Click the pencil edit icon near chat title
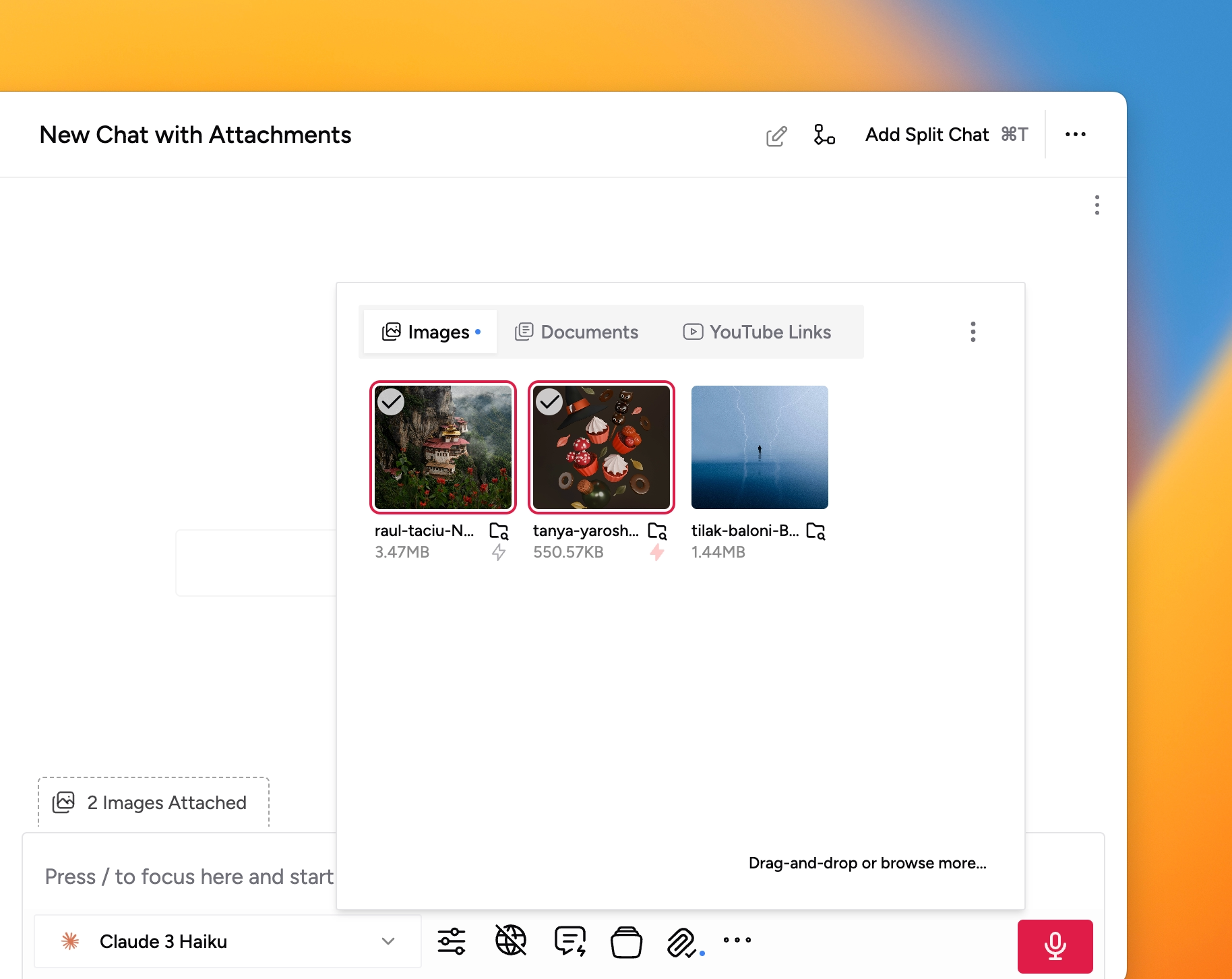The image size is (1232, 979). (x=776, y=135)
